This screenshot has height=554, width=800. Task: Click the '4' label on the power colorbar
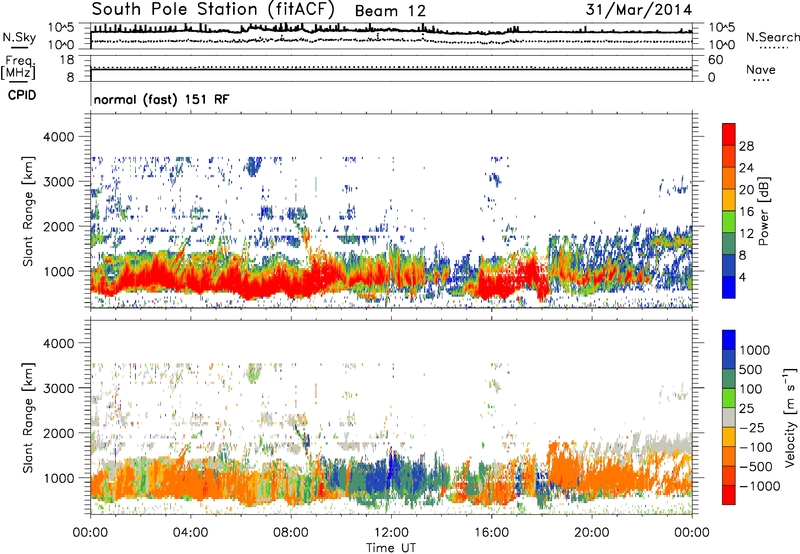click(743, 277)
